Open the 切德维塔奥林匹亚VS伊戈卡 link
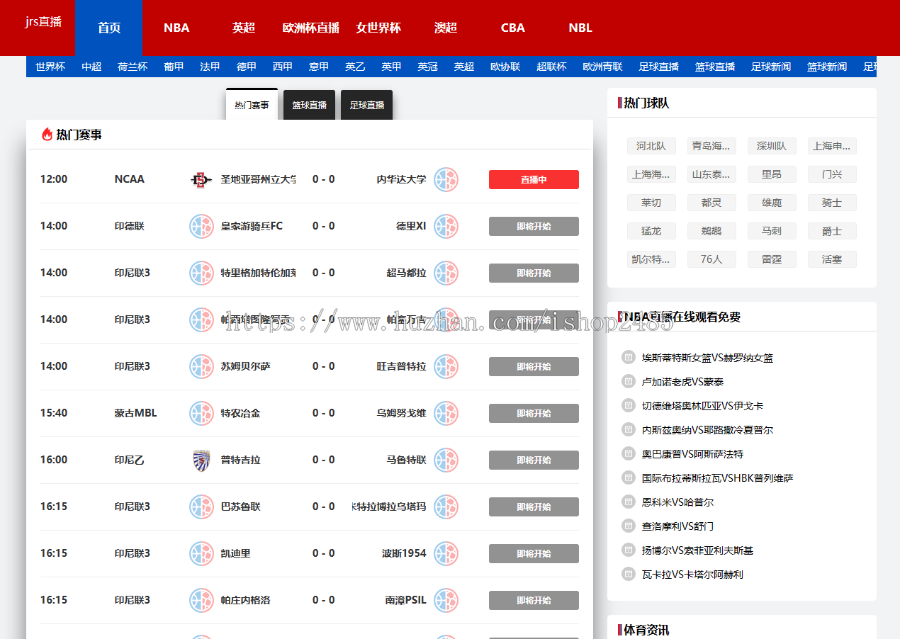Image resolution: width=900 pixels, height=639 pixels. (x=703, y=406)
